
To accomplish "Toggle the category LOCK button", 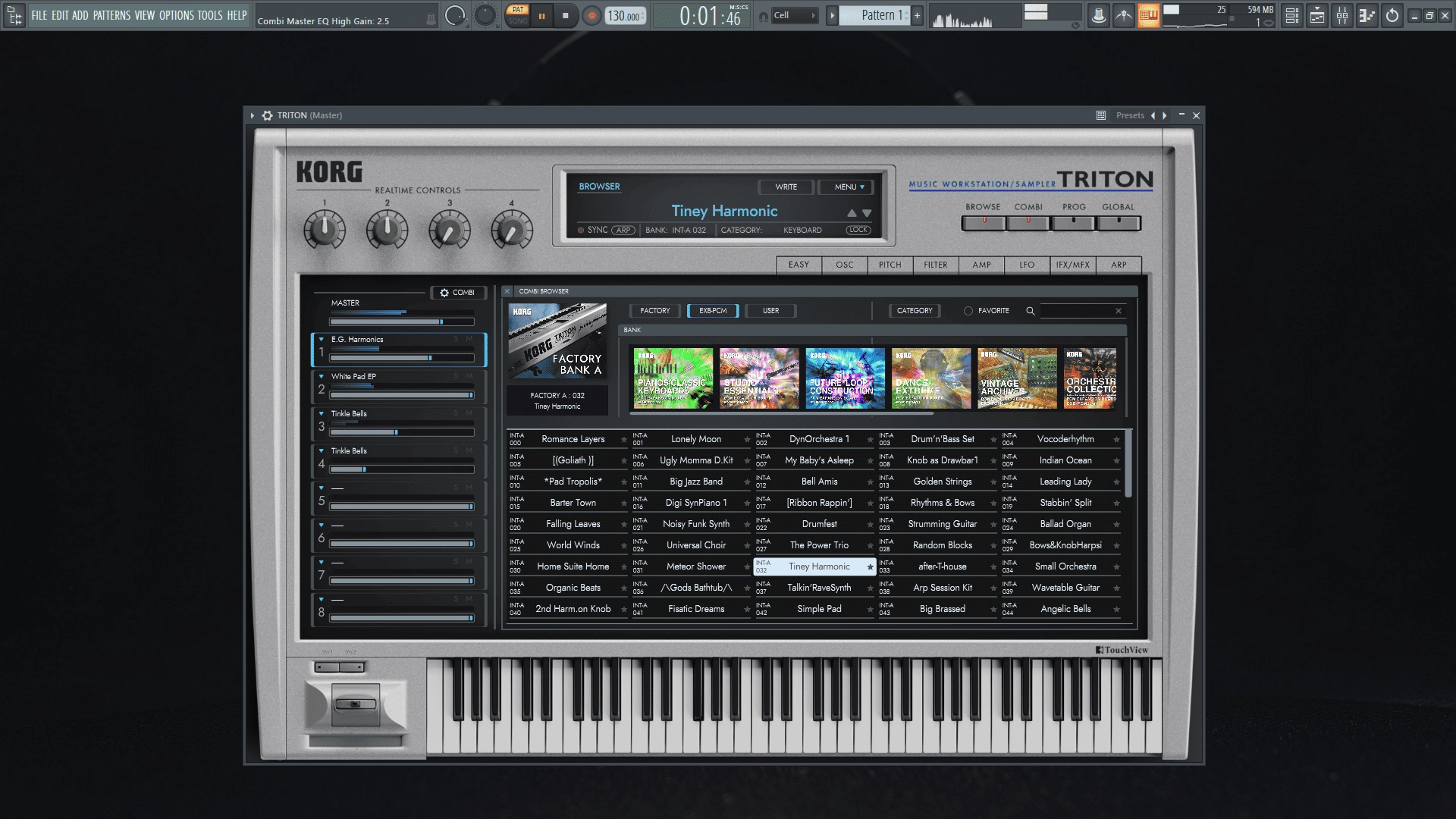I will pos(858,230).
